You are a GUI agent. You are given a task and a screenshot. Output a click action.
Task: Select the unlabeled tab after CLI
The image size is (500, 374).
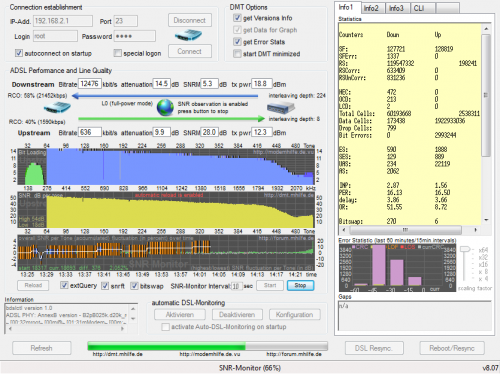[448, 8]
